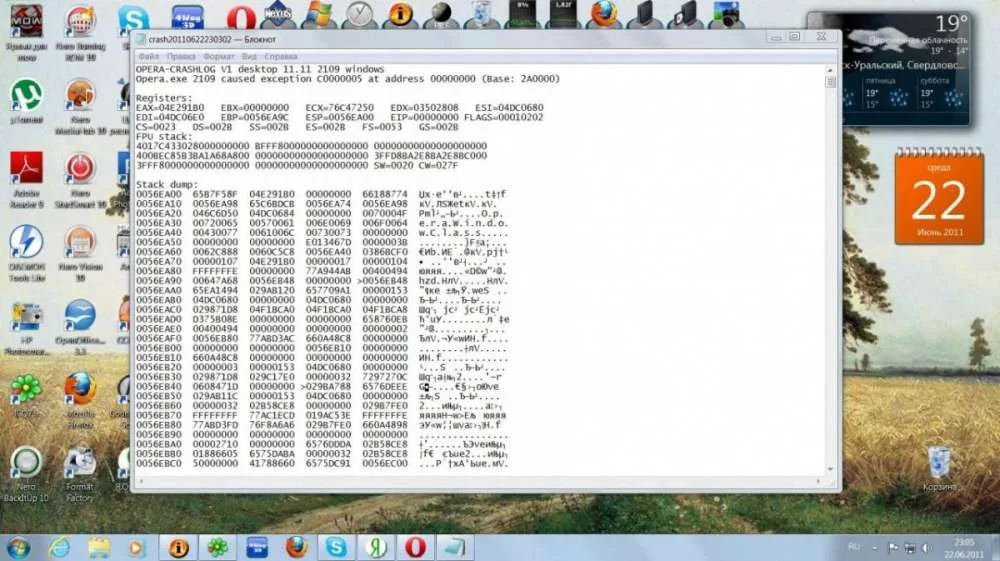Click the stack row starting 0056EBC0

pos(322,463)
